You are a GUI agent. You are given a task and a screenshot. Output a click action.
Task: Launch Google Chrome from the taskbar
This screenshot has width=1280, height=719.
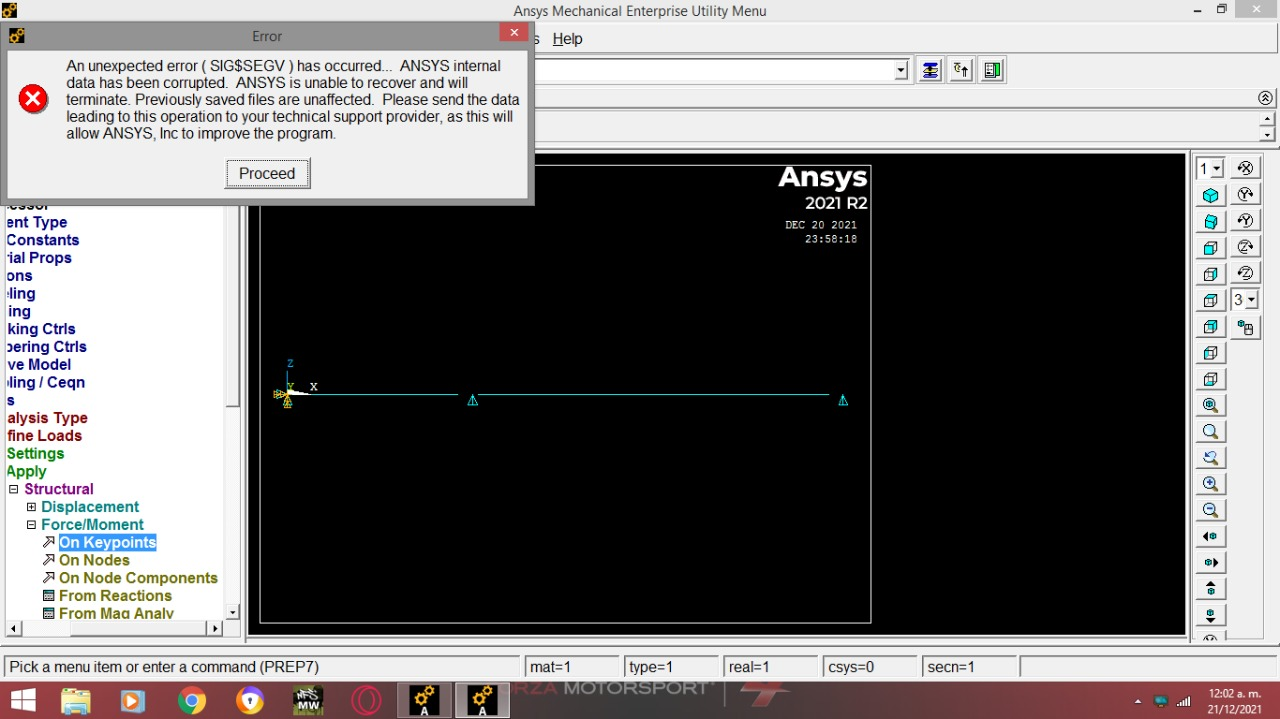[x=191, y=701]
